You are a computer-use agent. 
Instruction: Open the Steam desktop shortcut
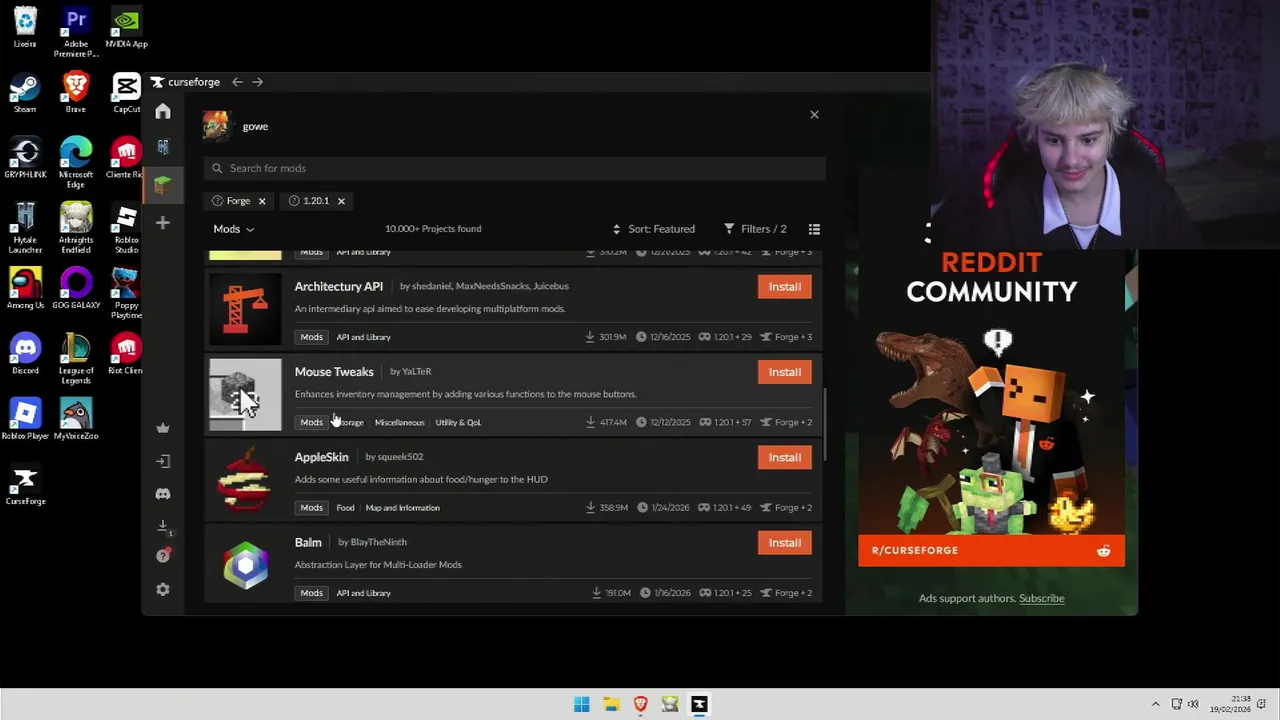point(25,93)
